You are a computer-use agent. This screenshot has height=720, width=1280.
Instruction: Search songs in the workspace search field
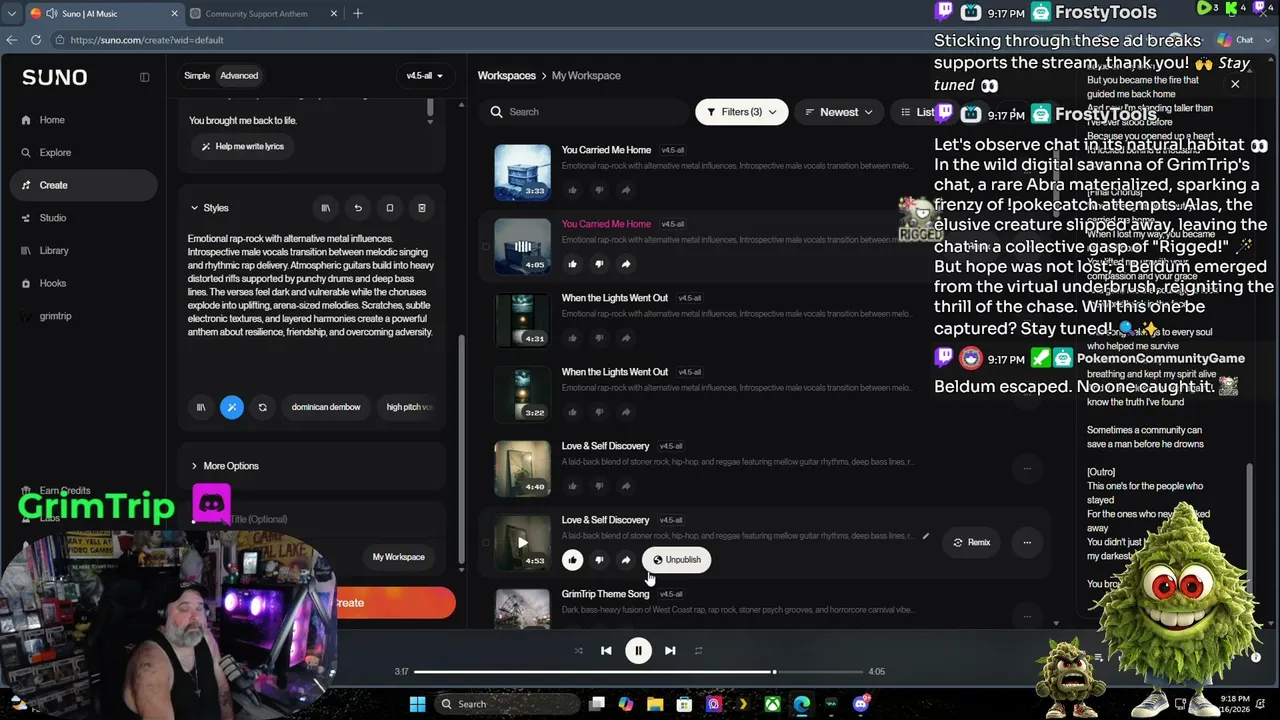coord(583,112)
